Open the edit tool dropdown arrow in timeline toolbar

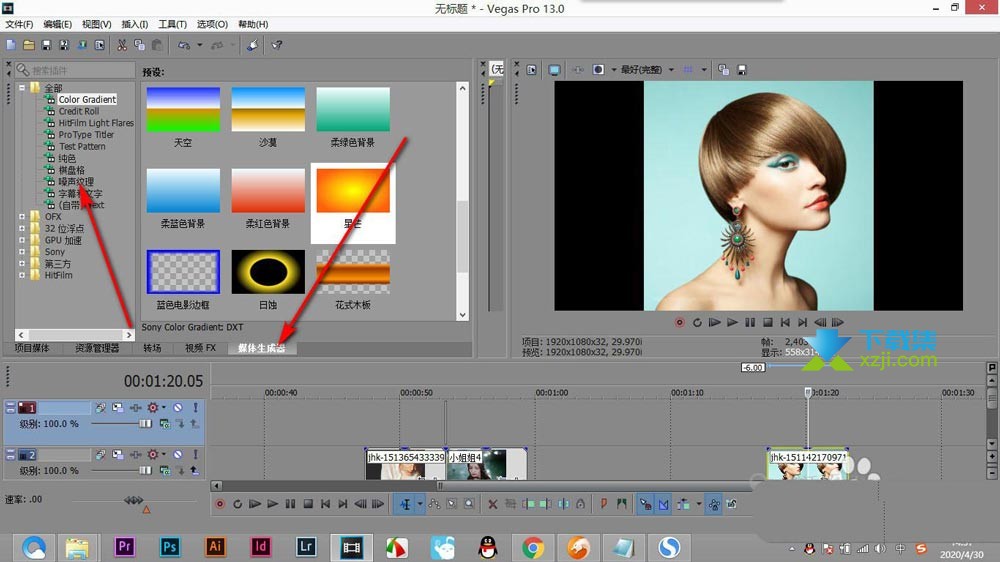pos(420,504)
